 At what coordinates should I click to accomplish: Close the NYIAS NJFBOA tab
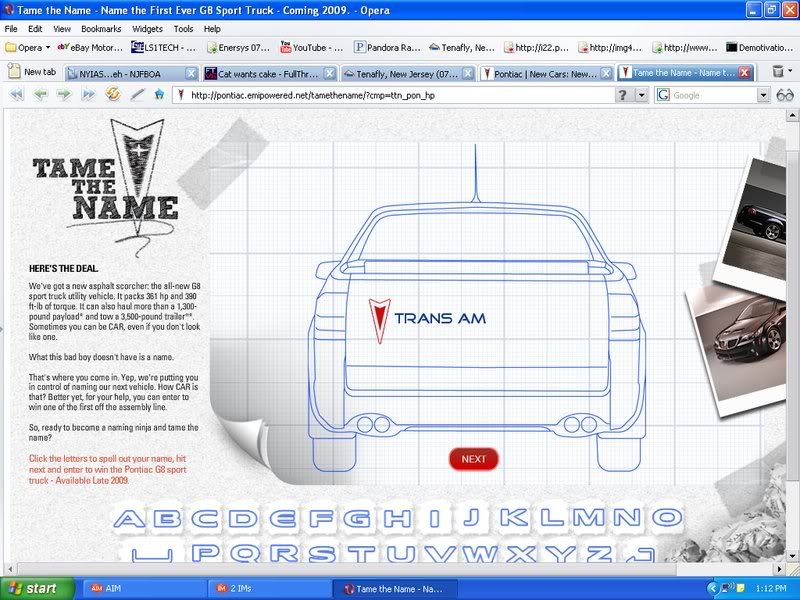click(191, 74)
